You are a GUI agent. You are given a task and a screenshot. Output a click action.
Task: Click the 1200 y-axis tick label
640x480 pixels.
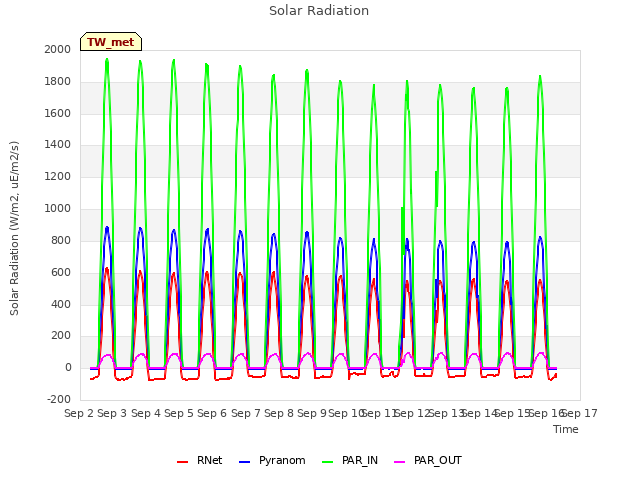coord(58,177)
